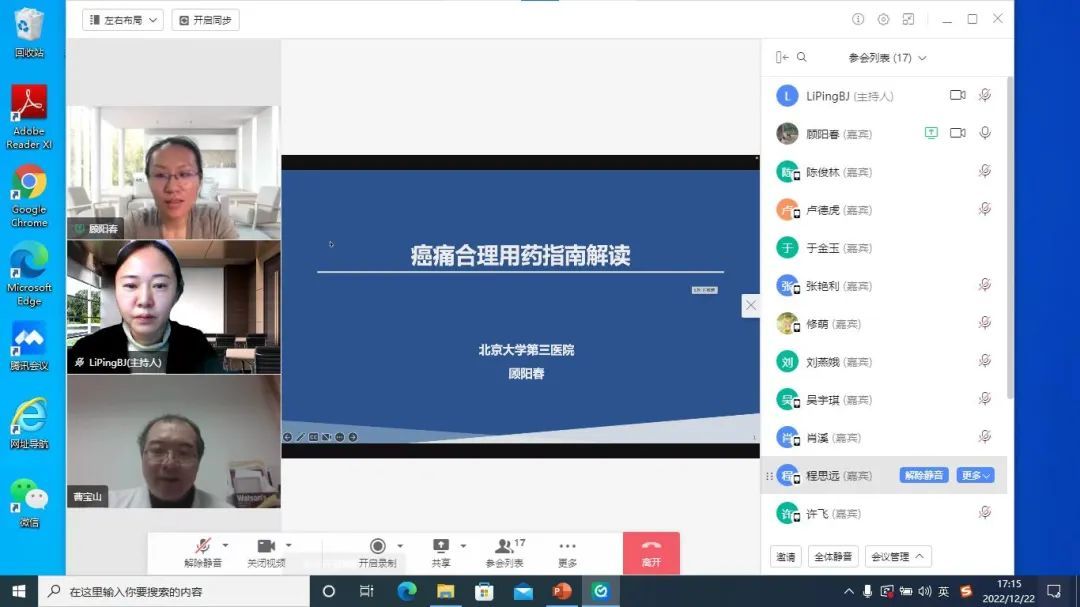The height and width of the screenshot is (607, 1080).
Task: Click the meeting info icon
Action: coord(857,19)
